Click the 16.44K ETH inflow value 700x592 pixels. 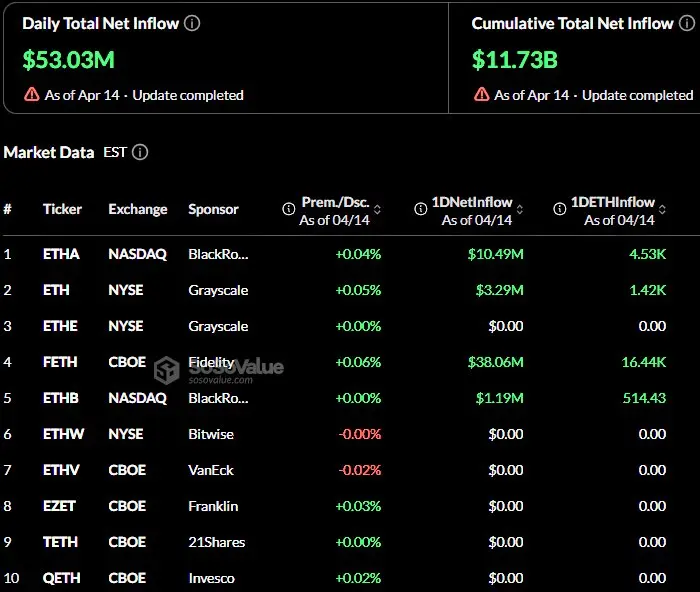pos(644,362)
